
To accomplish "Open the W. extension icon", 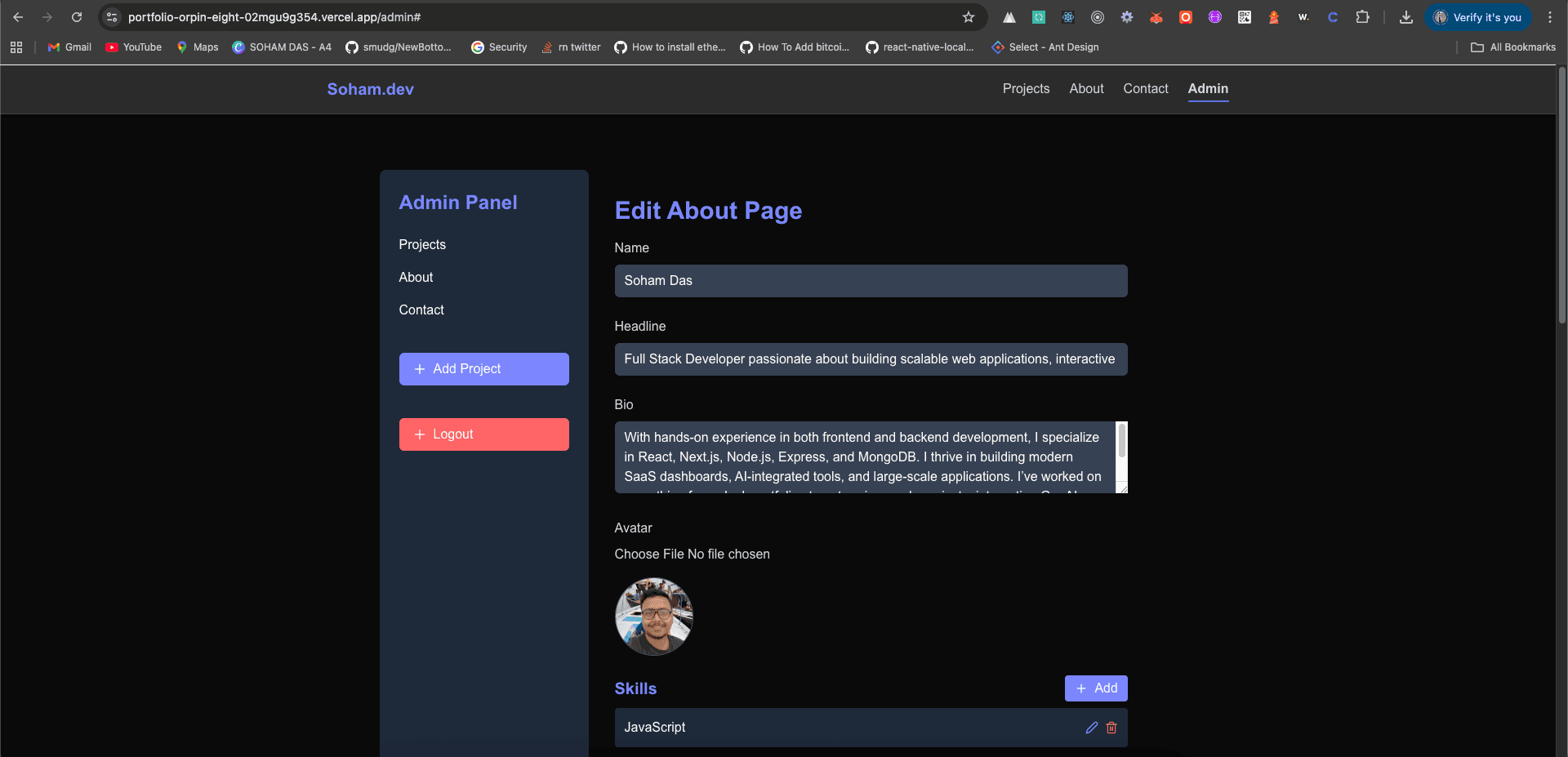I will tap(1303, 17).
